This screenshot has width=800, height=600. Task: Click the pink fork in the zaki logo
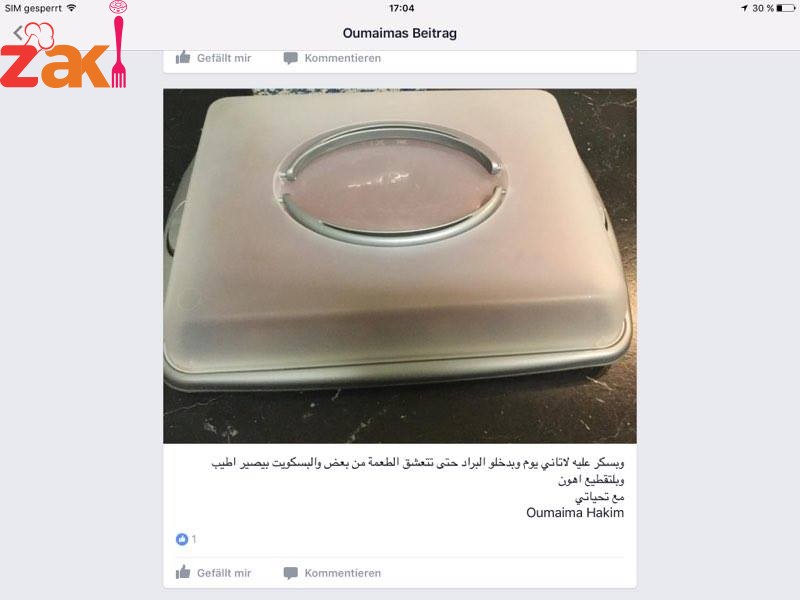[118, 51]
